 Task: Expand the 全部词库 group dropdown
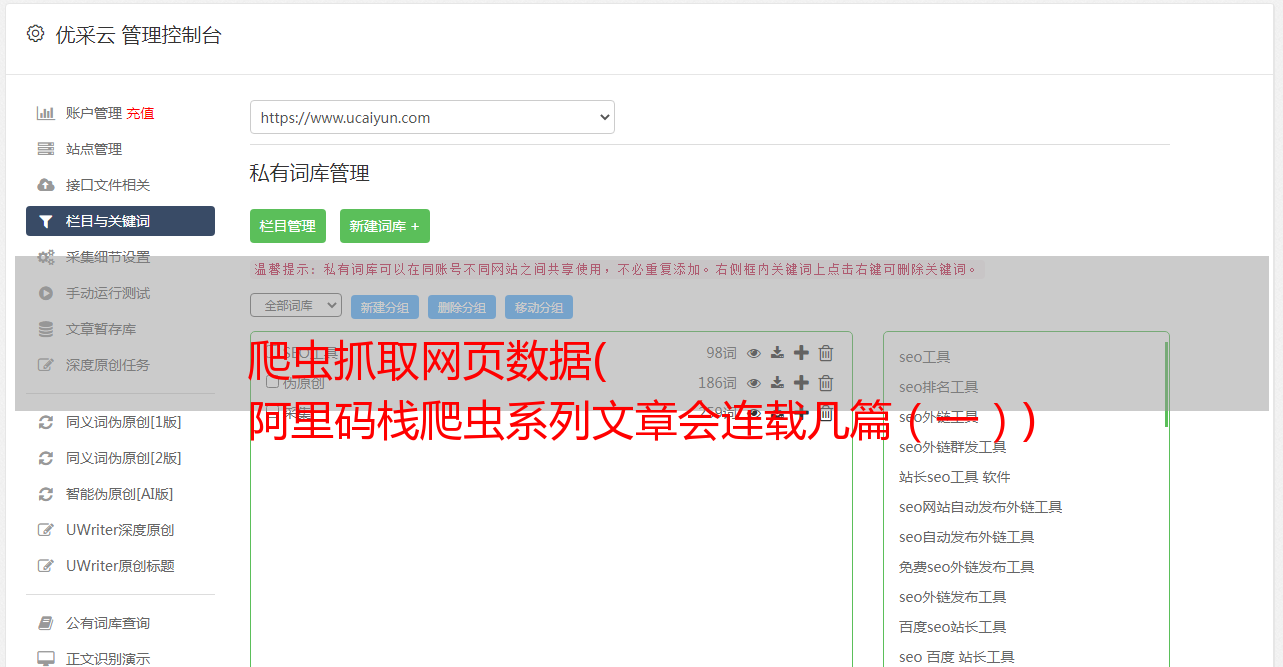(296, 305)
